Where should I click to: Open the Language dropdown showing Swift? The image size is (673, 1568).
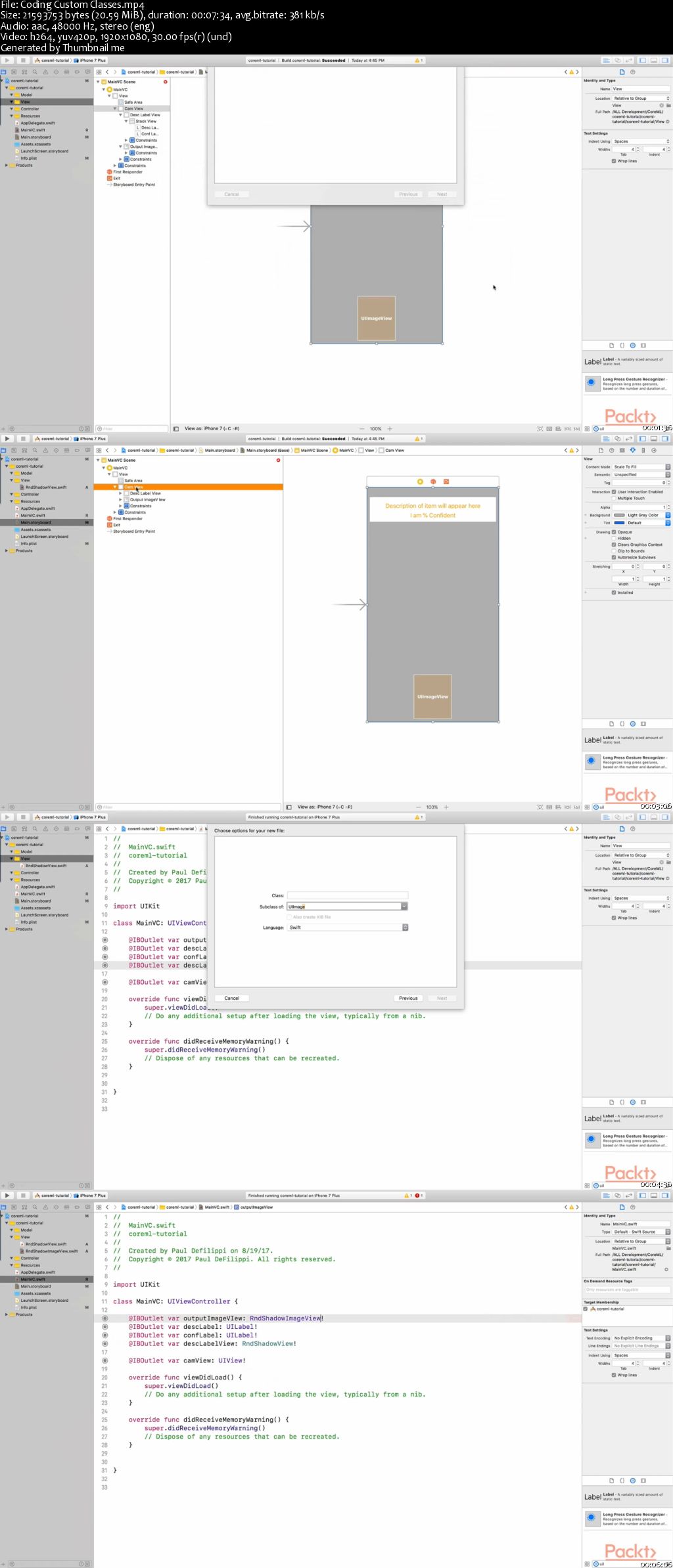coord(348,928)
